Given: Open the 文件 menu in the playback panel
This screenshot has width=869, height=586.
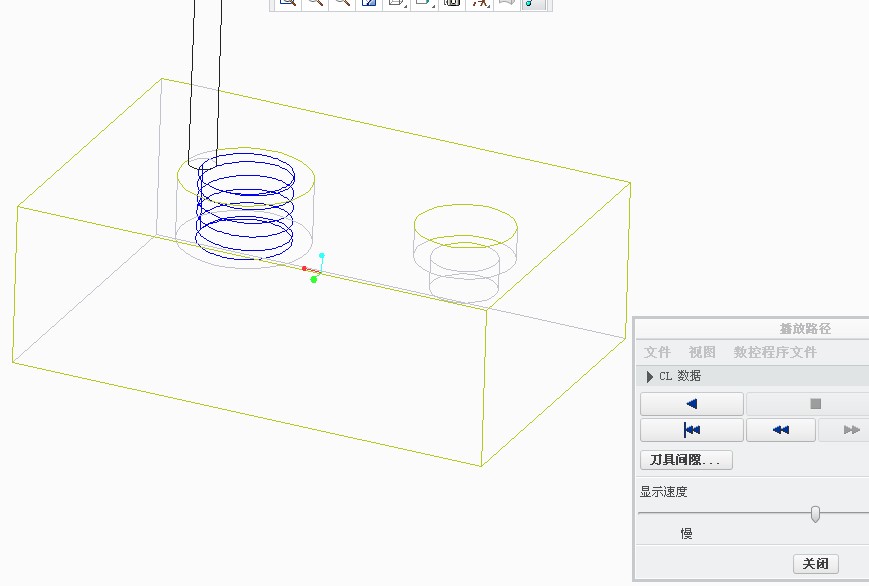Looking at the screenshot, I should coord(657,352).
